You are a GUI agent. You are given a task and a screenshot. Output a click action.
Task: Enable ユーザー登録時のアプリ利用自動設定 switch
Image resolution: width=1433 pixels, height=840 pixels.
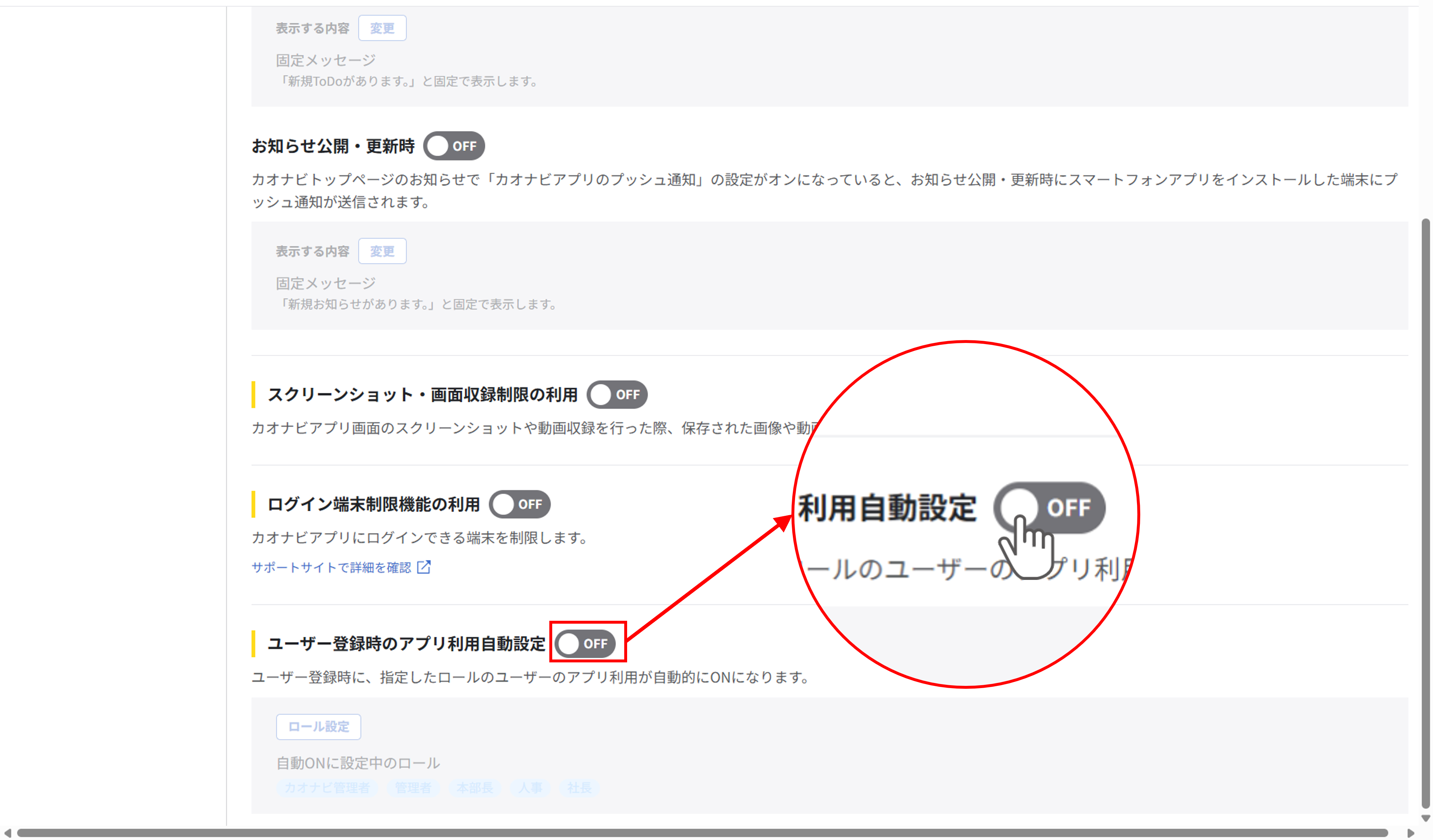pyautogui.click(x=585, y=643)
